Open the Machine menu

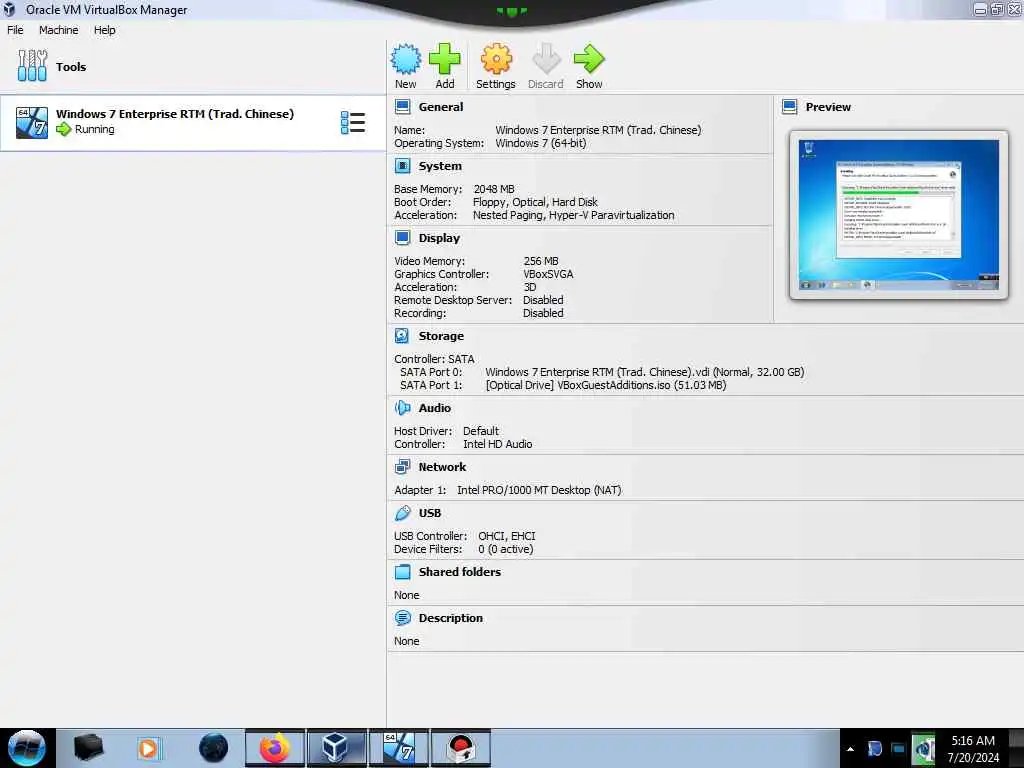click(x=59, y=30)
